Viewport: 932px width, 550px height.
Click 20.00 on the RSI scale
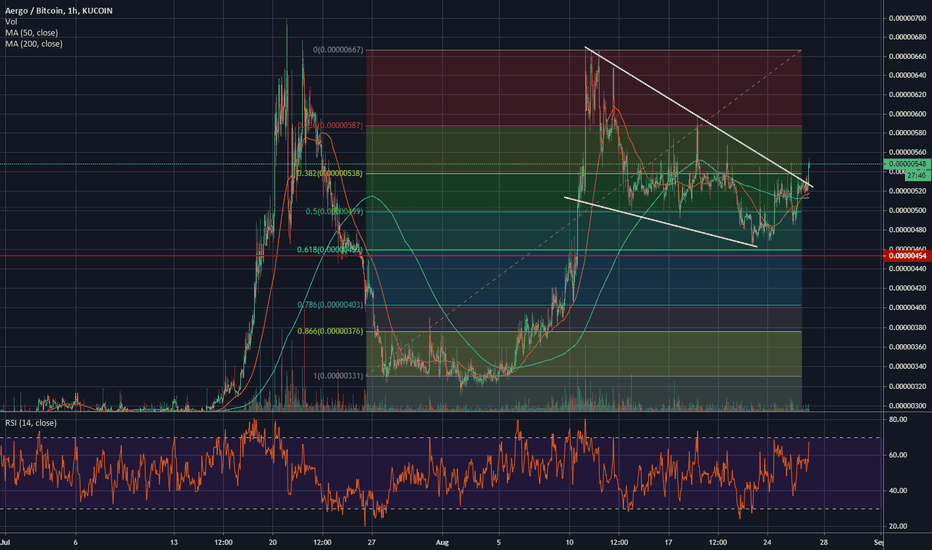pos(898,526)
